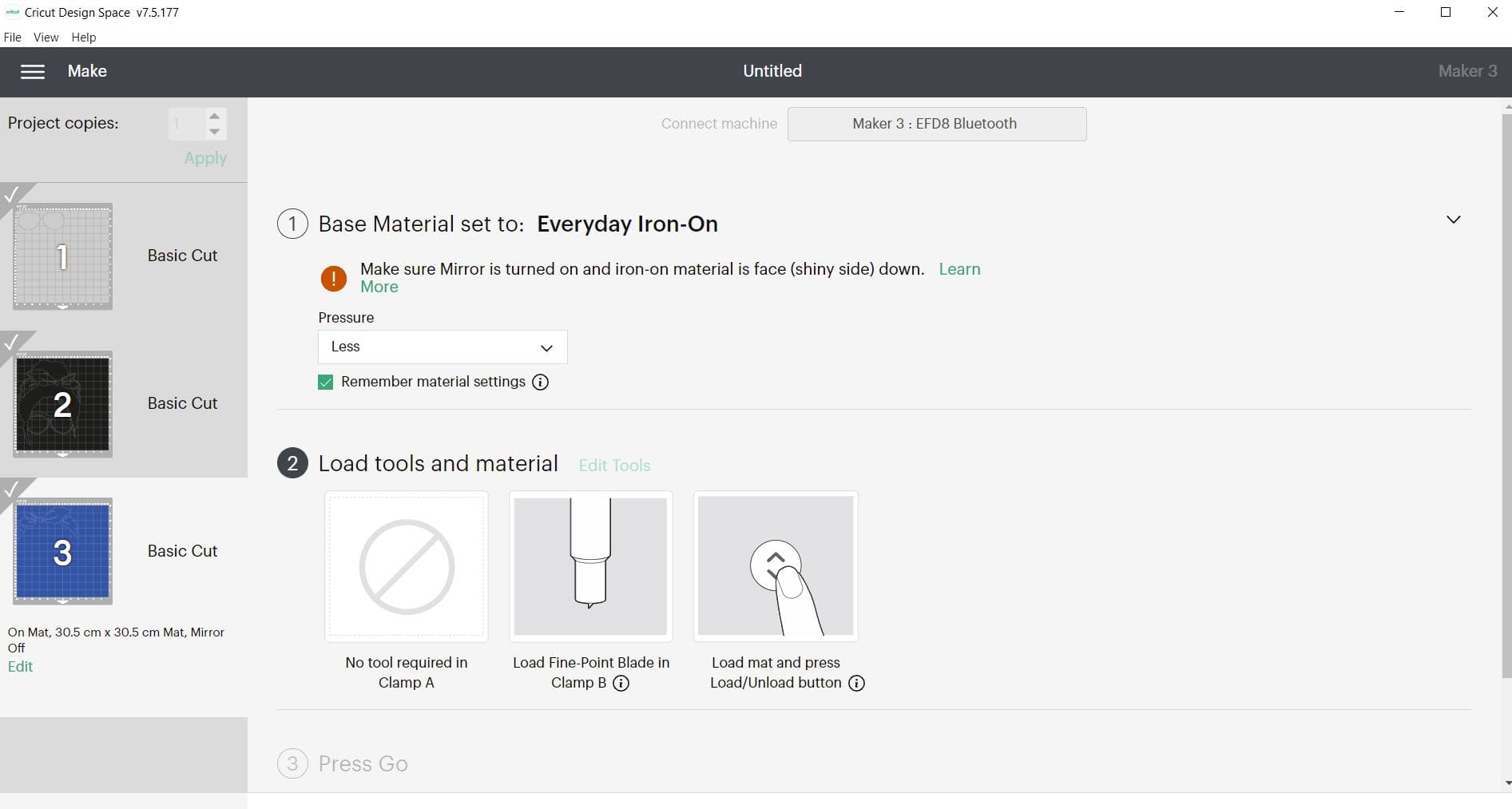
Task: Select mat 1 thumbnail
Action: 62,256
